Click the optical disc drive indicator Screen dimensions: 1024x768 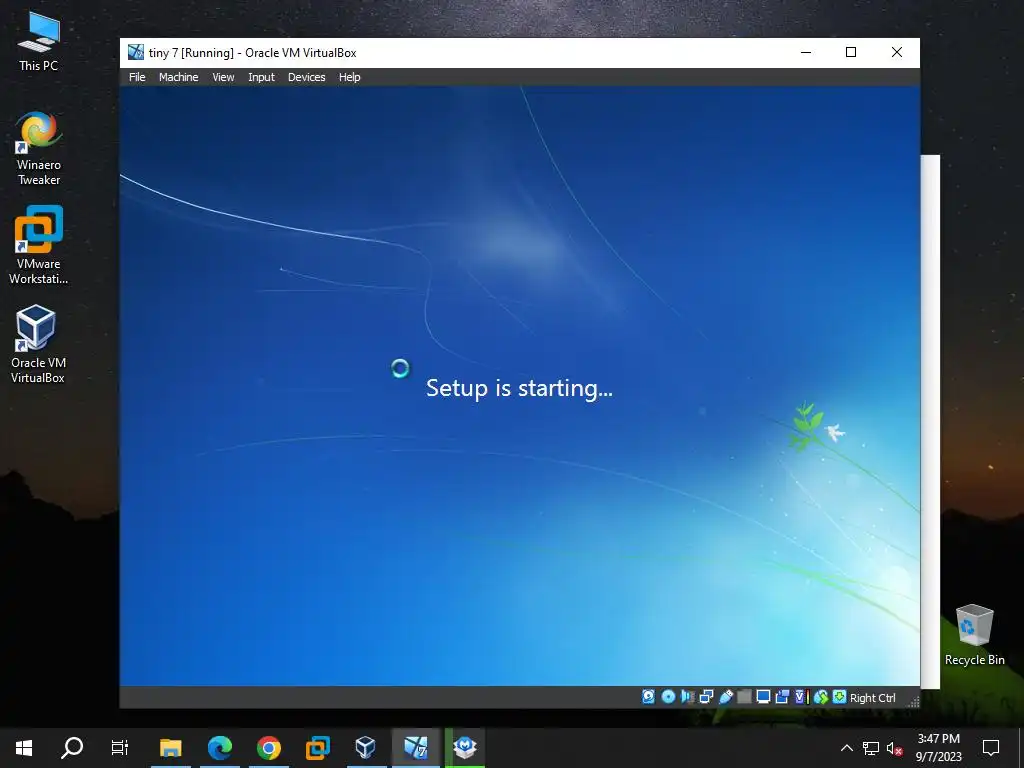coord(668,697)
